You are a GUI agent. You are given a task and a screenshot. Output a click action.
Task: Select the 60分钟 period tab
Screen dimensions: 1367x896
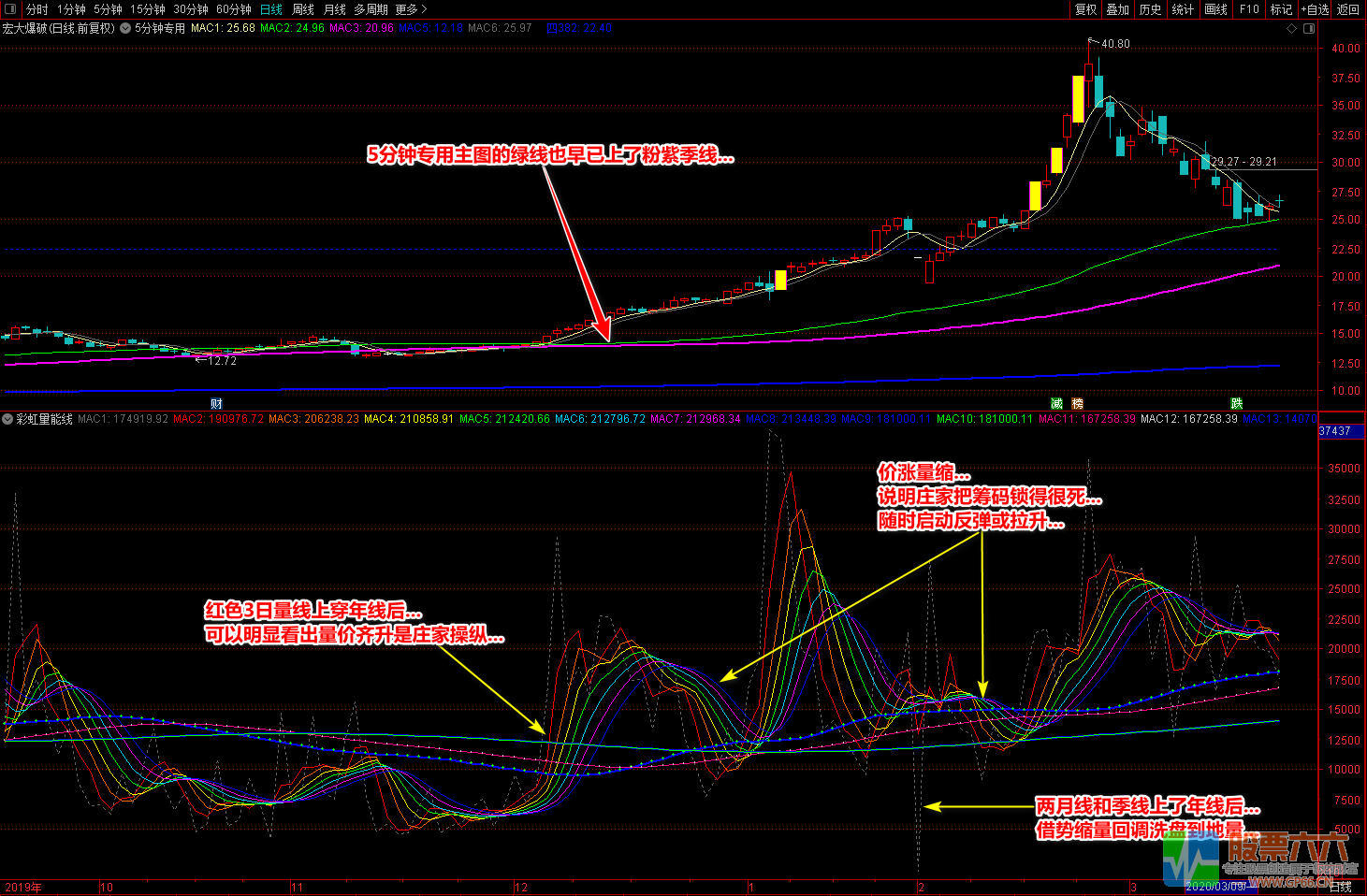234,9
